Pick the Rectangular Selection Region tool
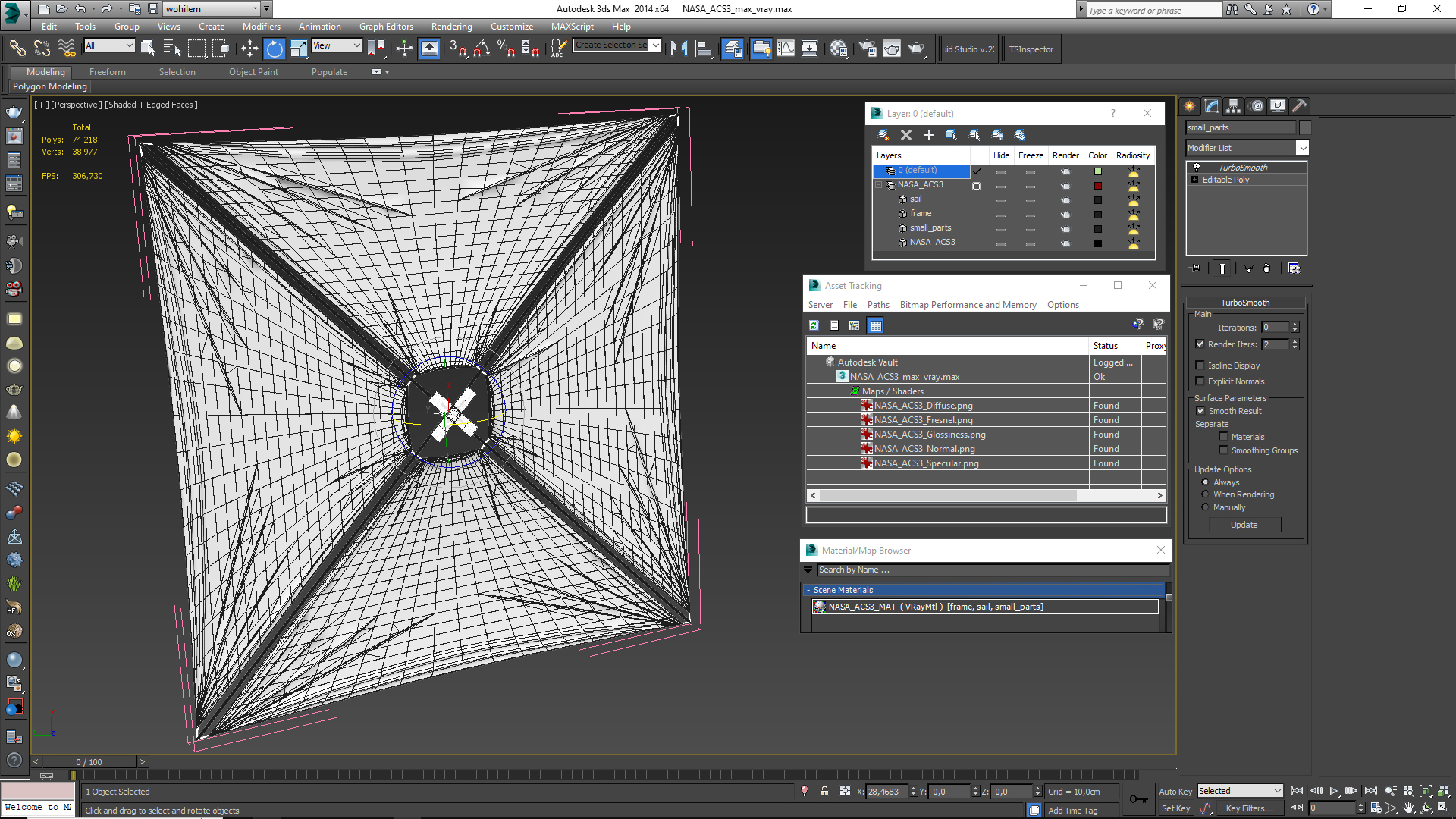 pos(196,49)
